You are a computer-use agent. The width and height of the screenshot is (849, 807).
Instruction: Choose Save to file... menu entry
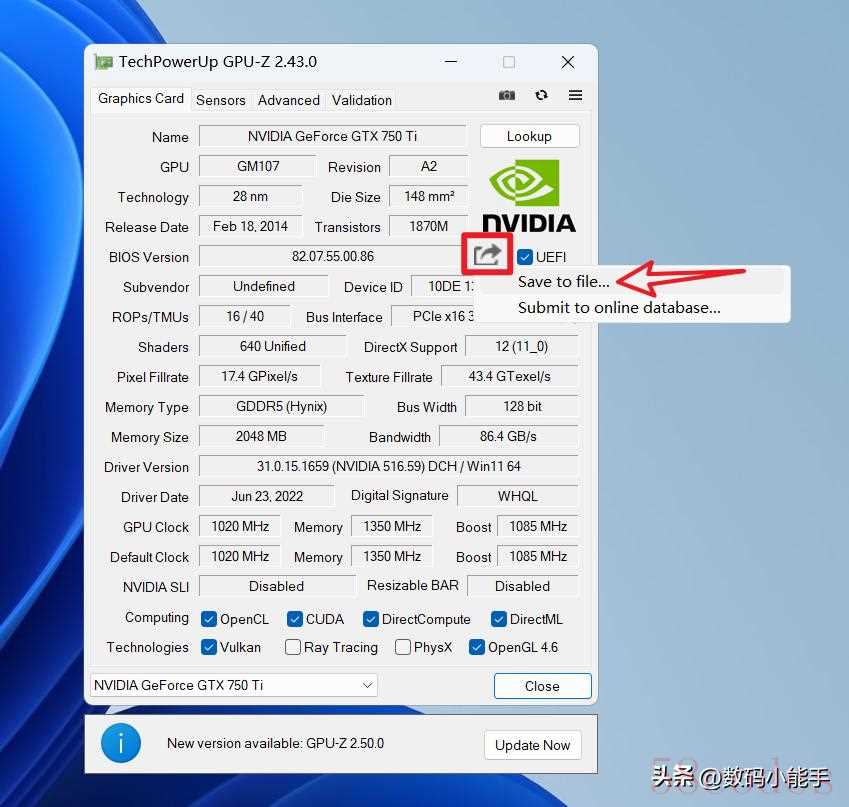point(632,282)
